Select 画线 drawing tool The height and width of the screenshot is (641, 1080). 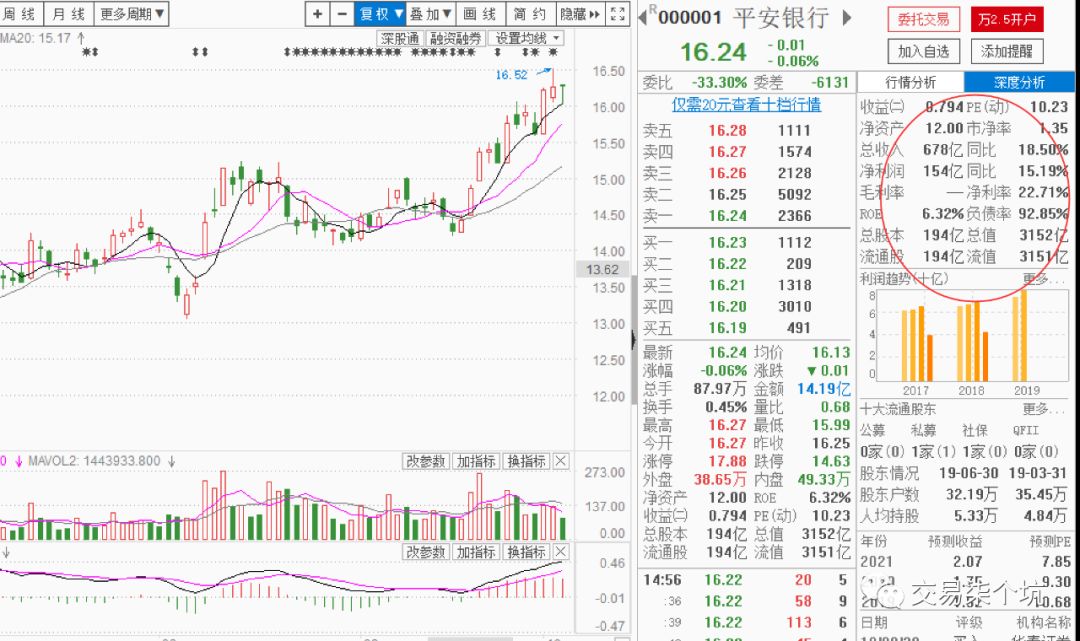pyautogui.click(x=480, y=14)
